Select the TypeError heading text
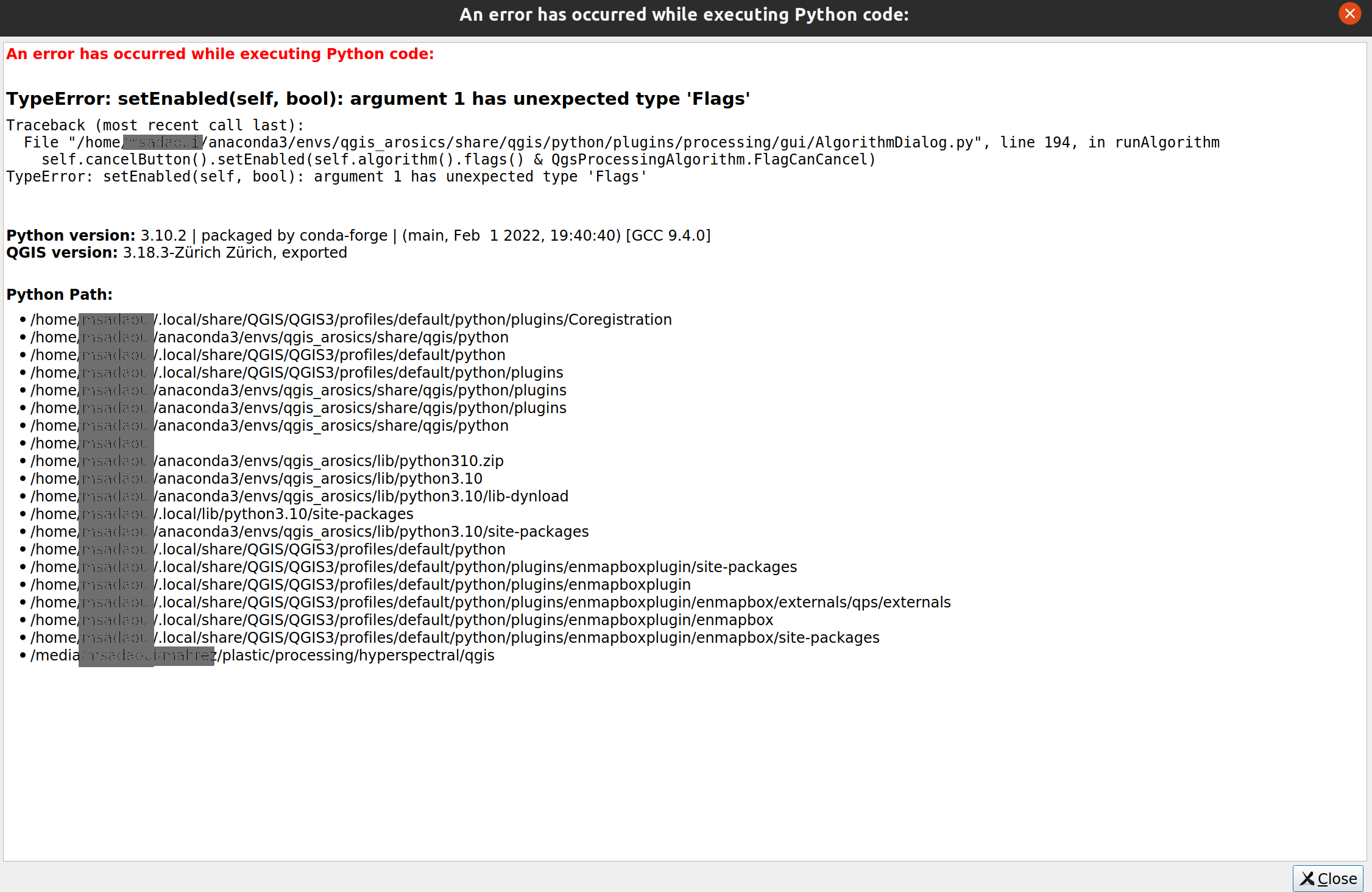1372x892 pixels. (x=378, y=98)
